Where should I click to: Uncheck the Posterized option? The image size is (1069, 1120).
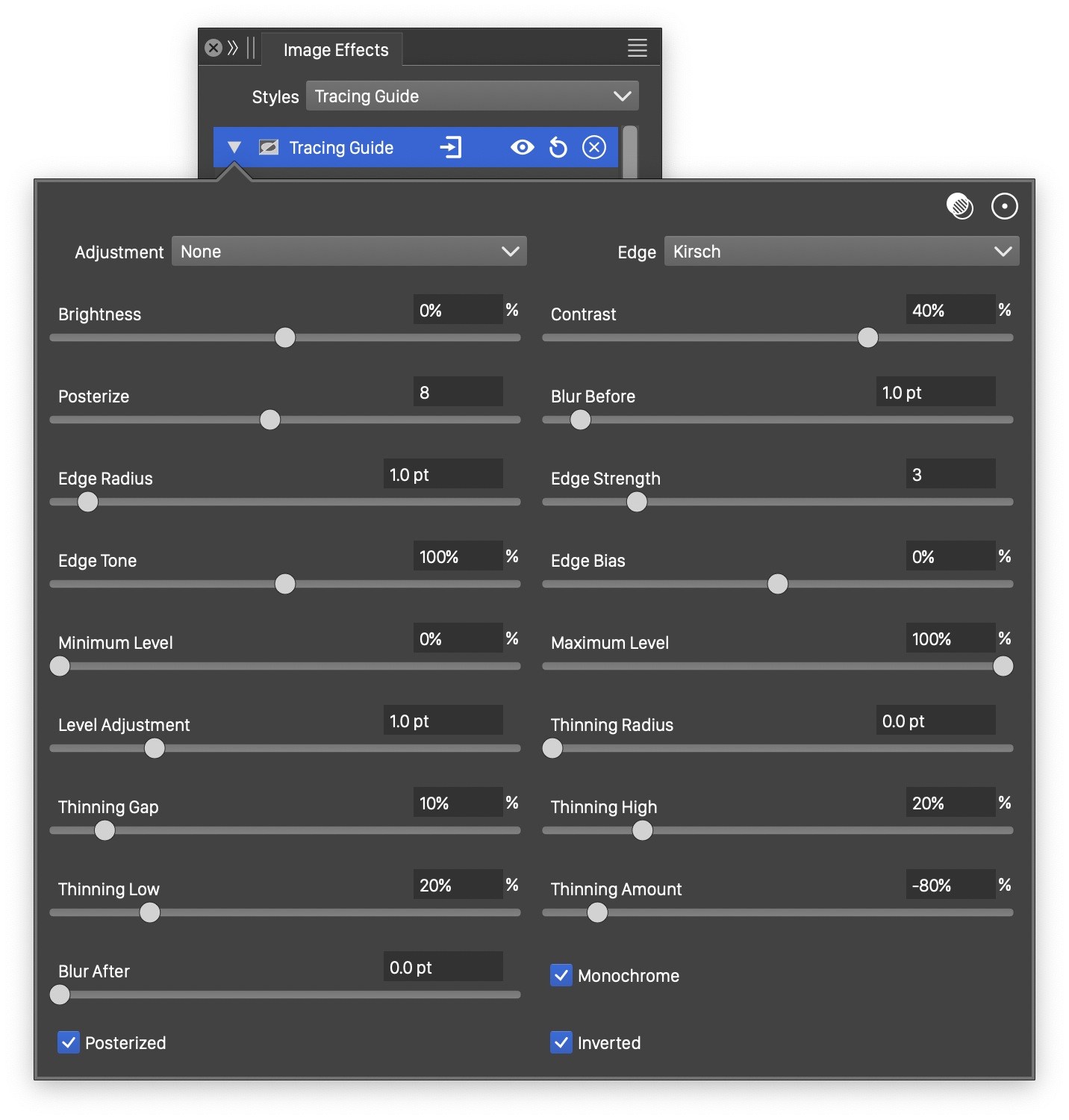click(69, 1042)
